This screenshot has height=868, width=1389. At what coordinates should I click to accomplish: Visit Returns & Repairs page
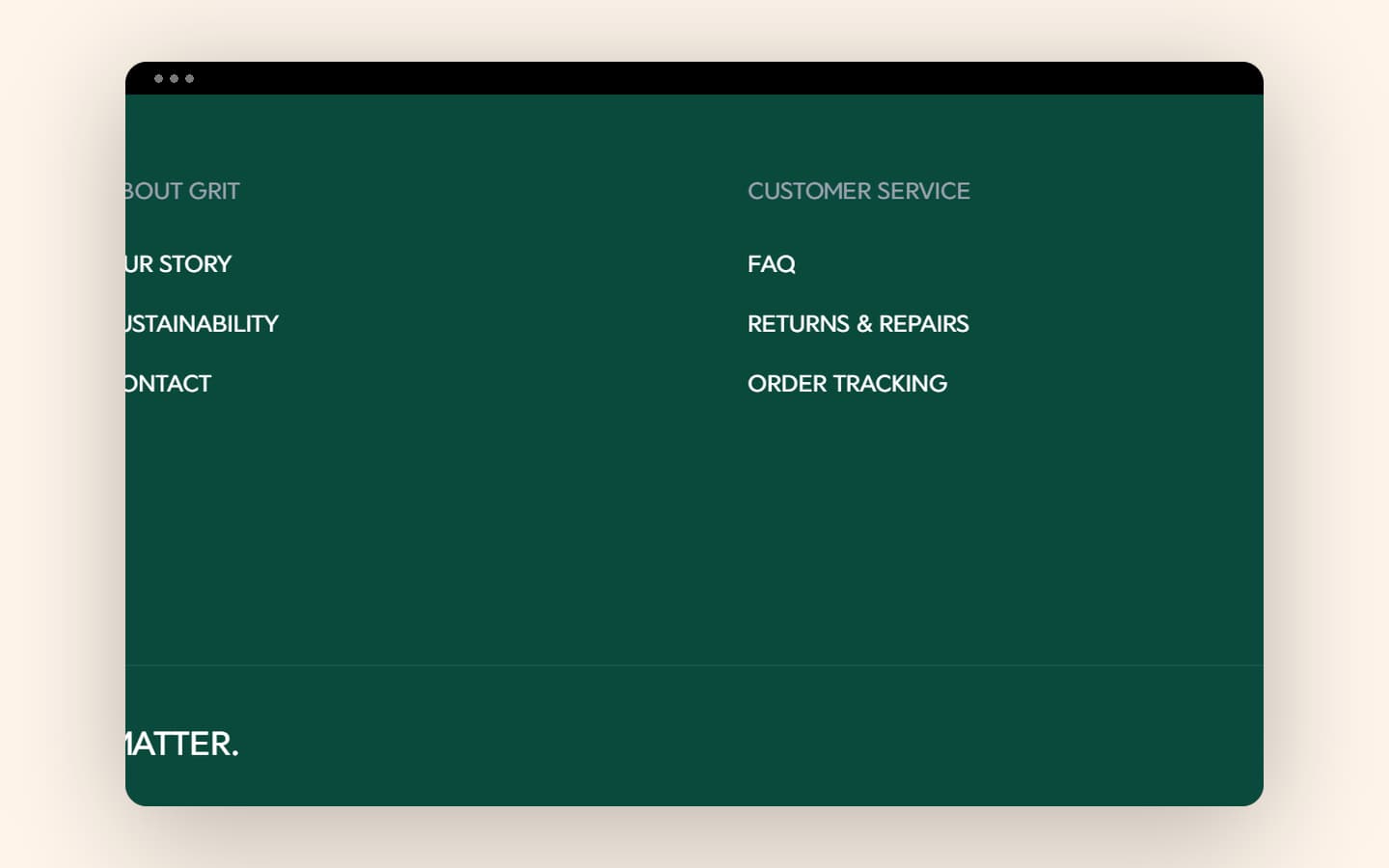pyautogui.click(x=858, y=324)
